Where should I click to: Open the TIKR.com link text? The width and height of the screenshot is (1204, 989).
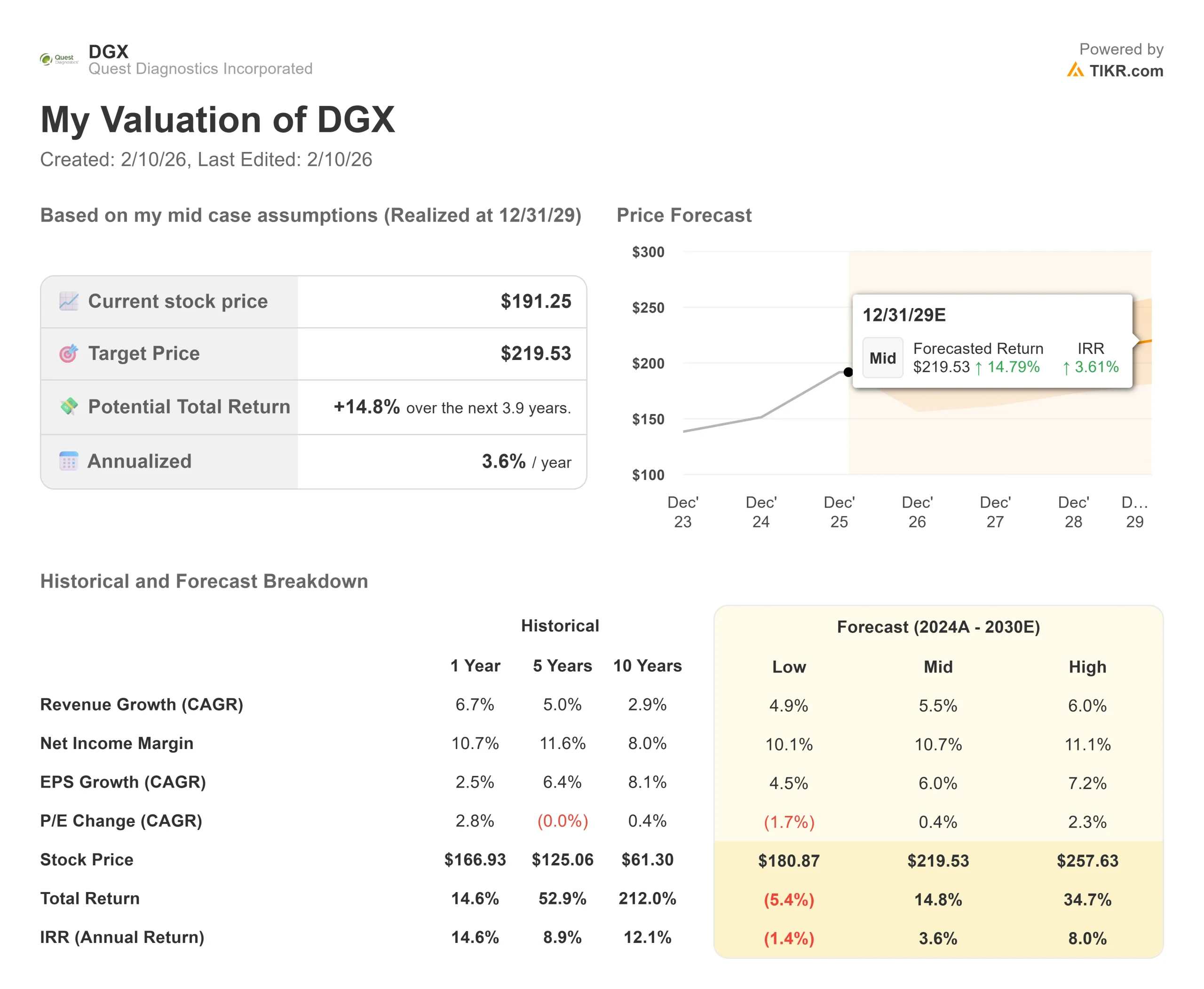click(x=1126, y=71)
